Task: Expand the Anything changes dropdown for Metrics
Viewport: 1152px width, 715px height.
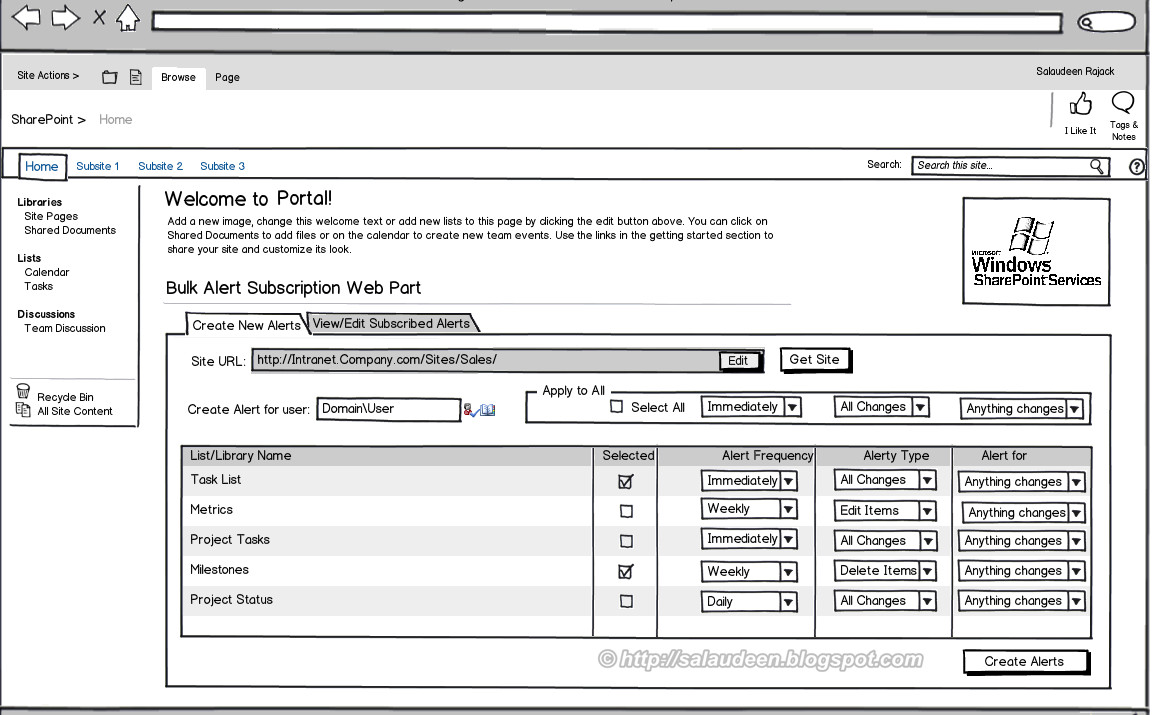Action: (1076, 512)
